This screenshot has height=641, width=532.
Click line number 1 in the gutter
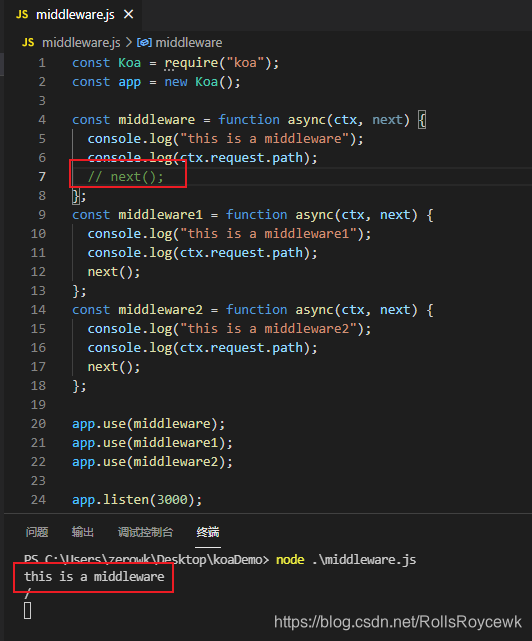click(x=42, y=63)
